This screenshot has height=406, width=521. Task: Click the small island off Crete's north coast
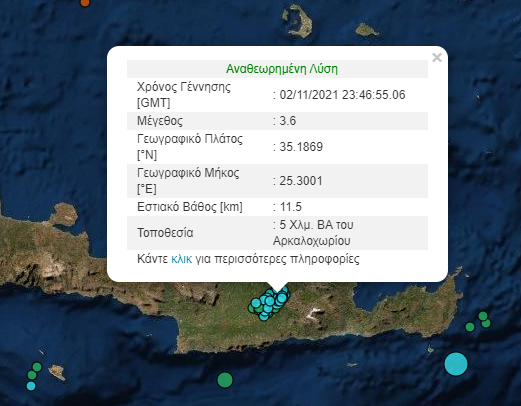click(64, 214)
